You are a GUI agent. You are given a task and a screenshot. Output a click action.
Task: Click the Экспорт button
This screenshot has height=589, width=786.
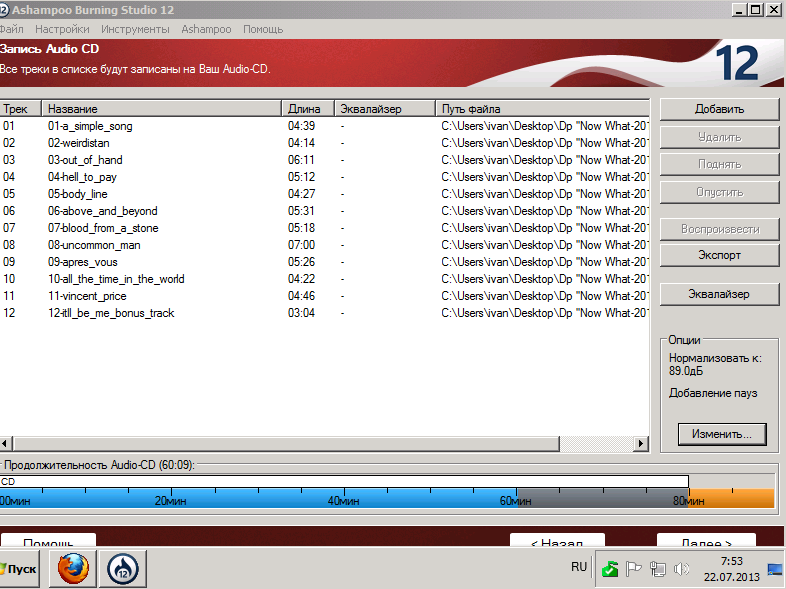(x=719, y=255)
